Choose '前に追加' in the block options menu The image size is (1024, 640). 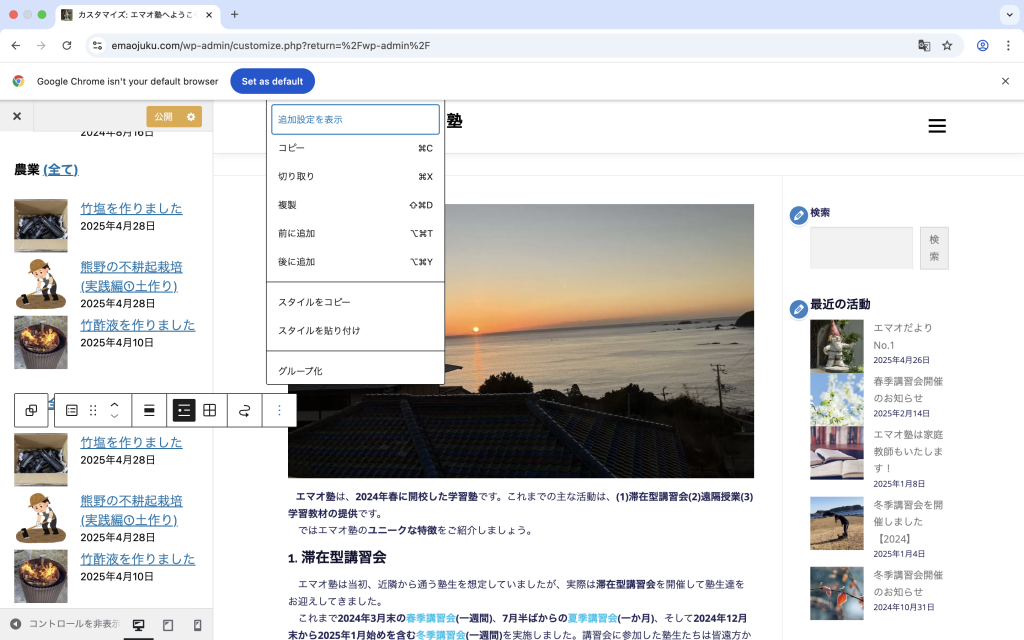(x=355, y=233)
